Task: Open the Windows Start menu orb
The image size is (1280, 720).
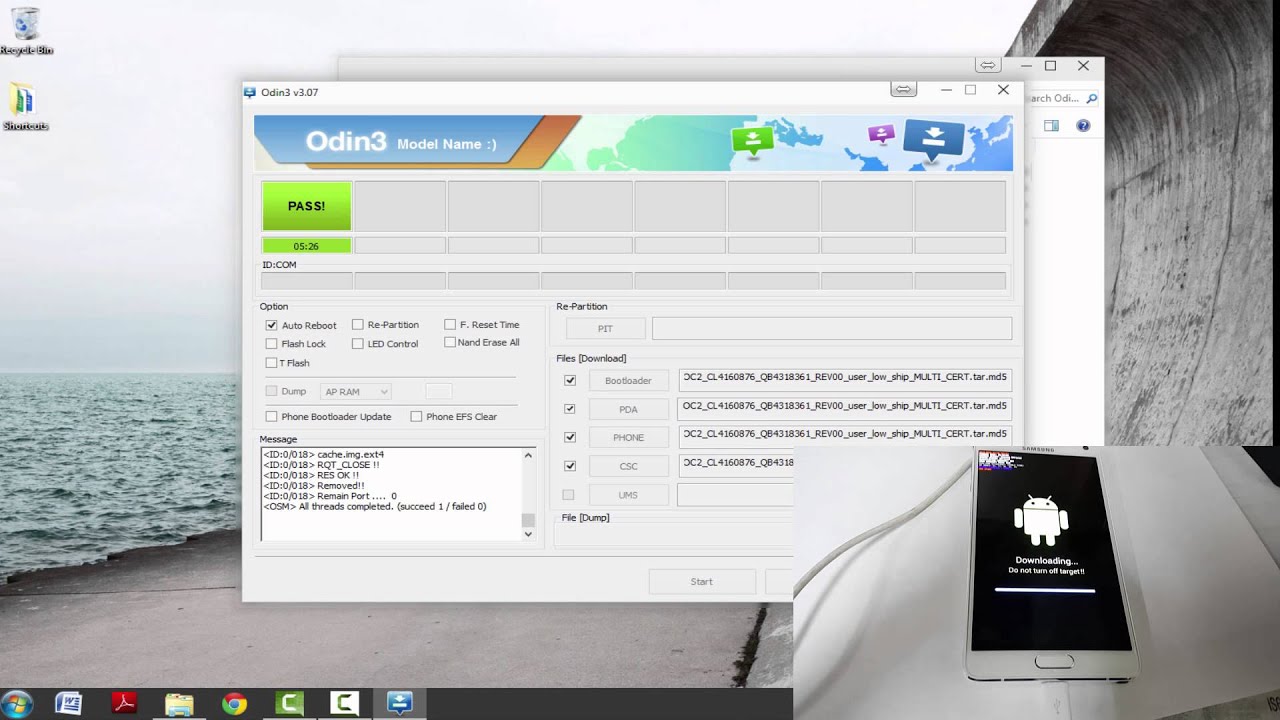Action: tap(18, 704)
